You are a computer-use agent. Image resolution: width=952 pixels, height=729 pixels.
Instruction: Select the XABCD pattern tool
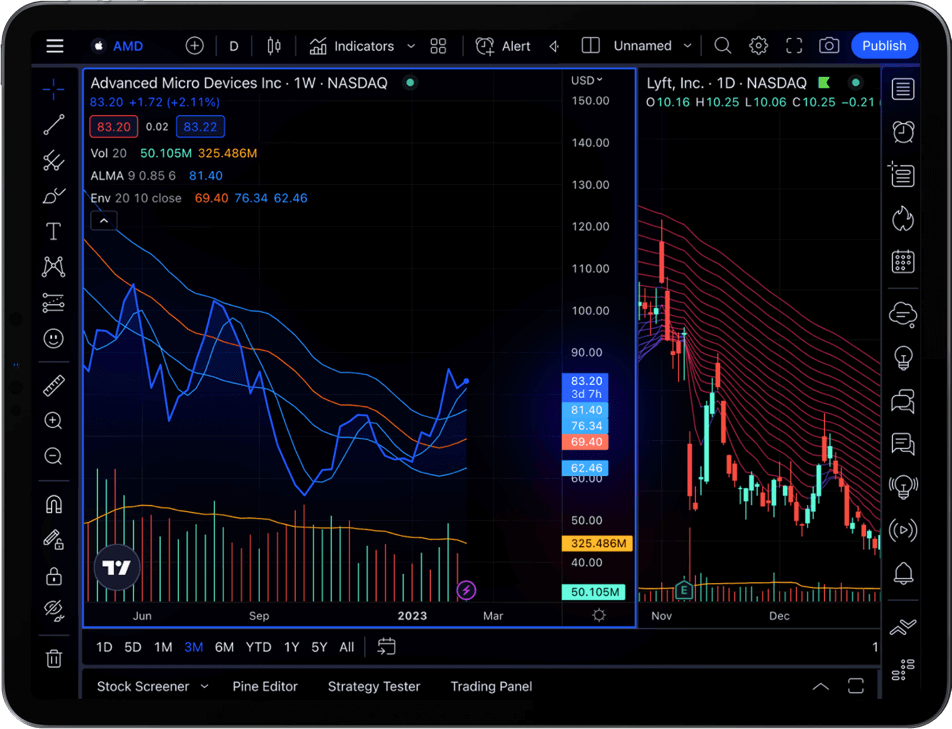[53, 266]
